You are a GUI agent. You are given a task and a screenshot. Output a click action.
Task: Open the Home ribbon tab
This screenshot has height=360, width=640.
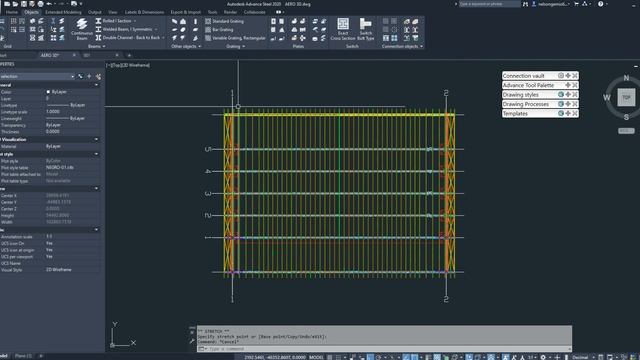(x=11, y=12)
